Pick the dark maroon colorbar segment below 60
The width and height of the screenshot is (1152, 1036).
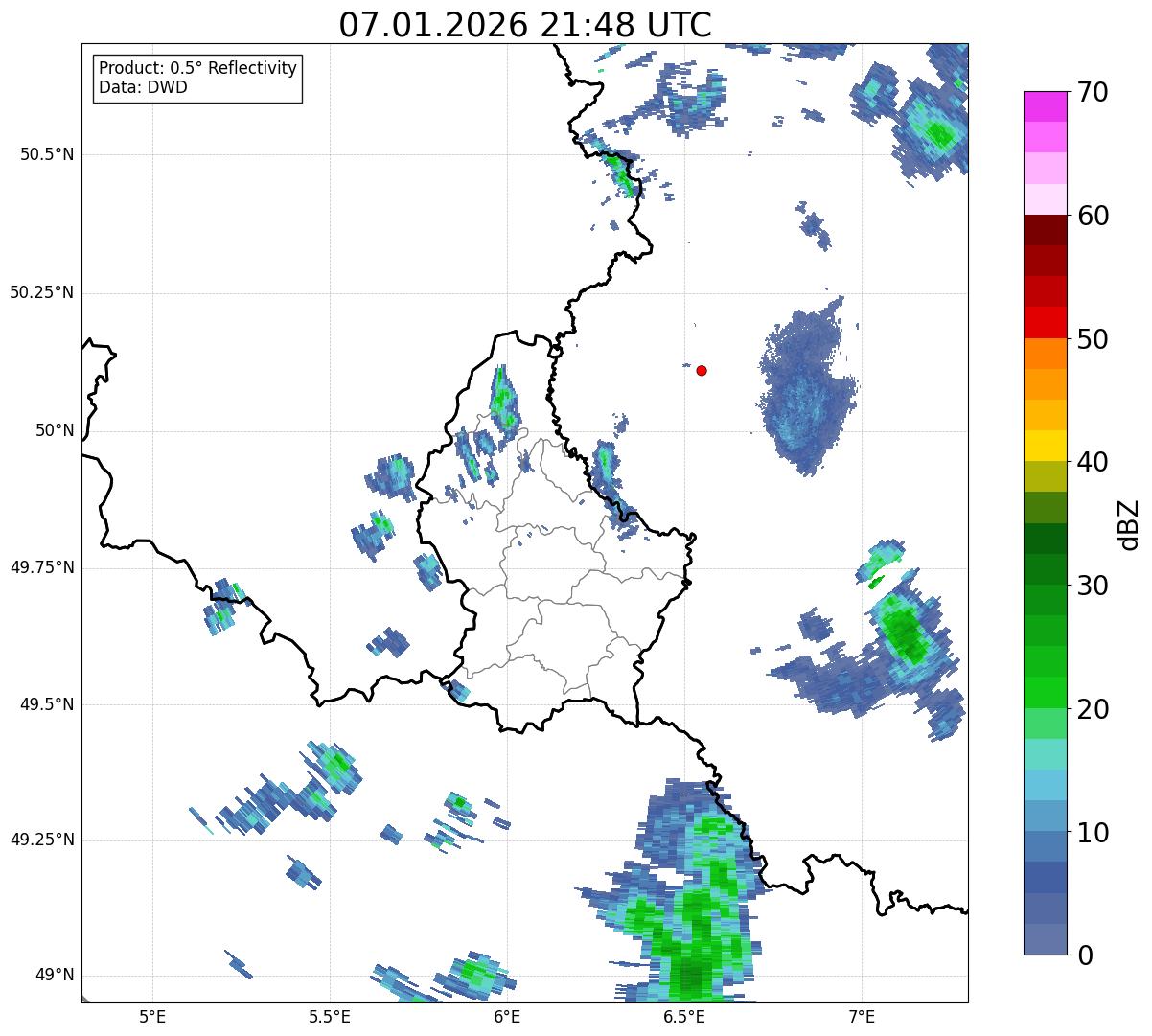1045,230
